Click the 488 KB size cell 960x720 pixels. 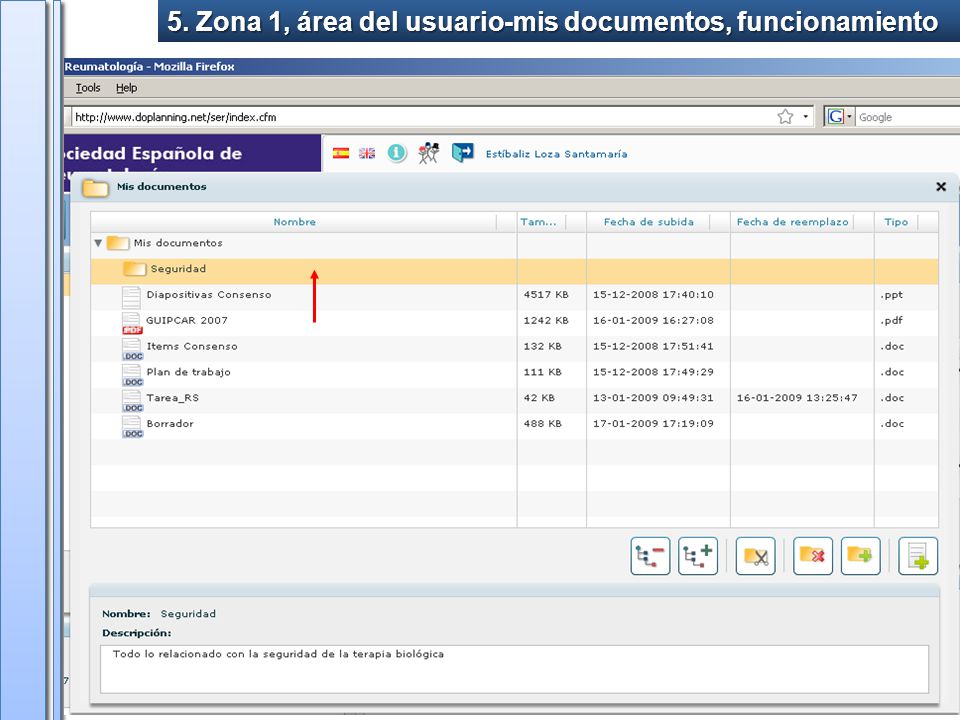tap(542, 424)
